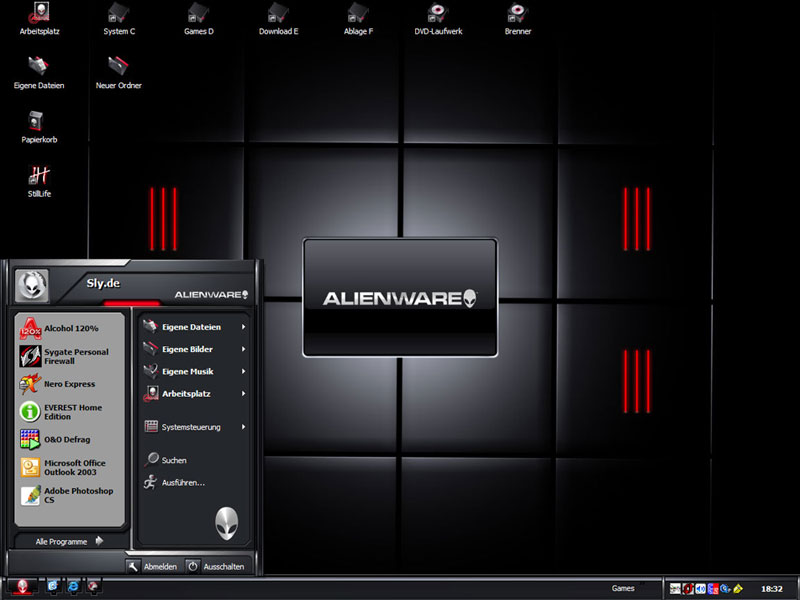Screen dimensions: 800x600
Task: Open the Download E drive shortcut
Action: point(278,19)
